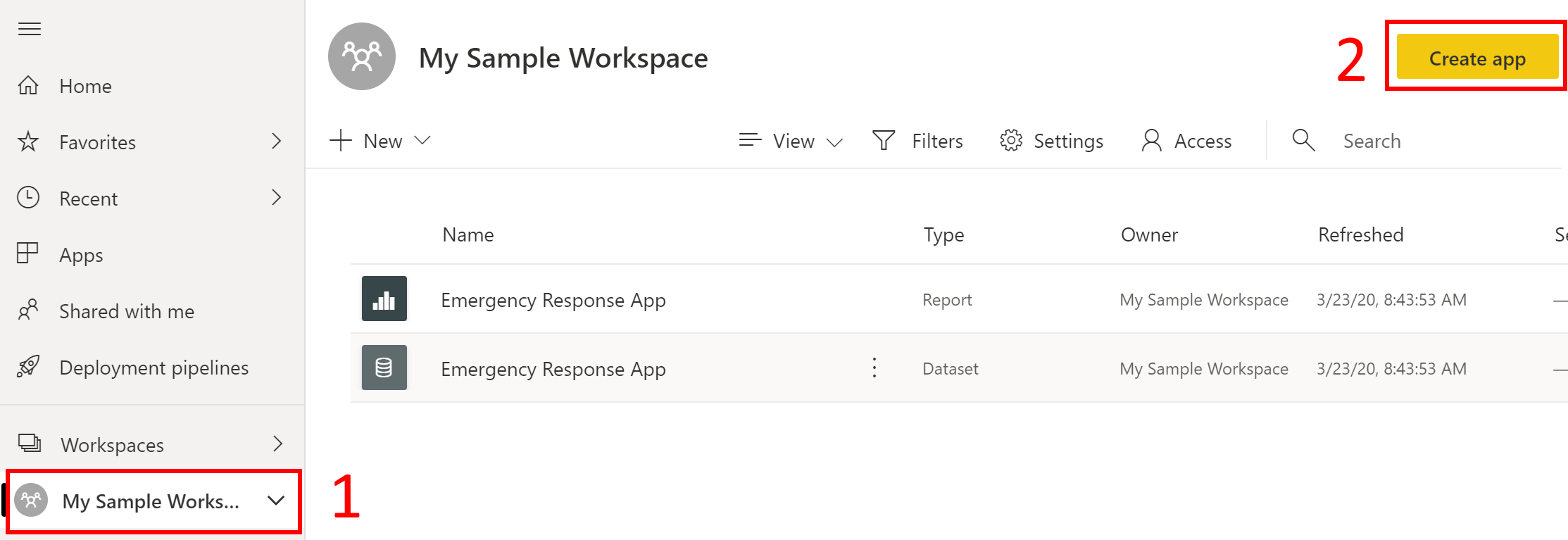Go to Home in the navigation
The height and width of the screenshot is (540, 1568).
pyautogui.click(x=85, y=86)
